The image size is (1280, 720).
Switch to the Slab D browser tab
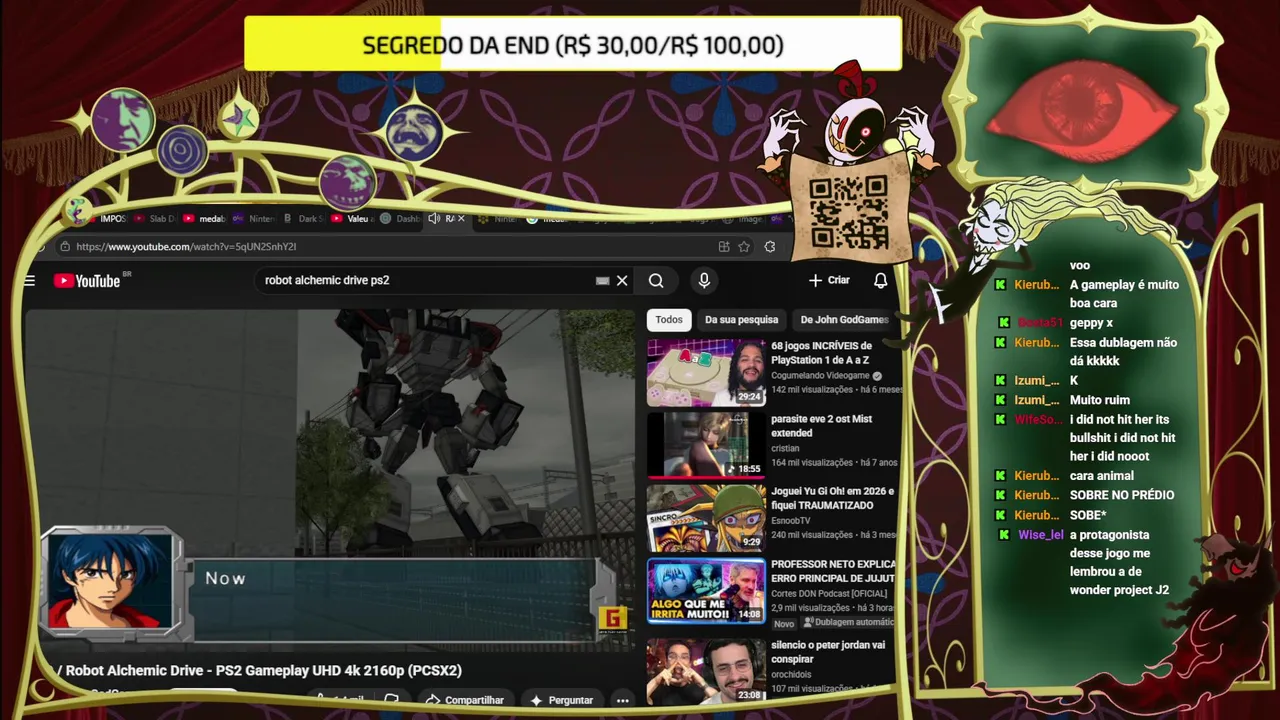tap(156, 218)
